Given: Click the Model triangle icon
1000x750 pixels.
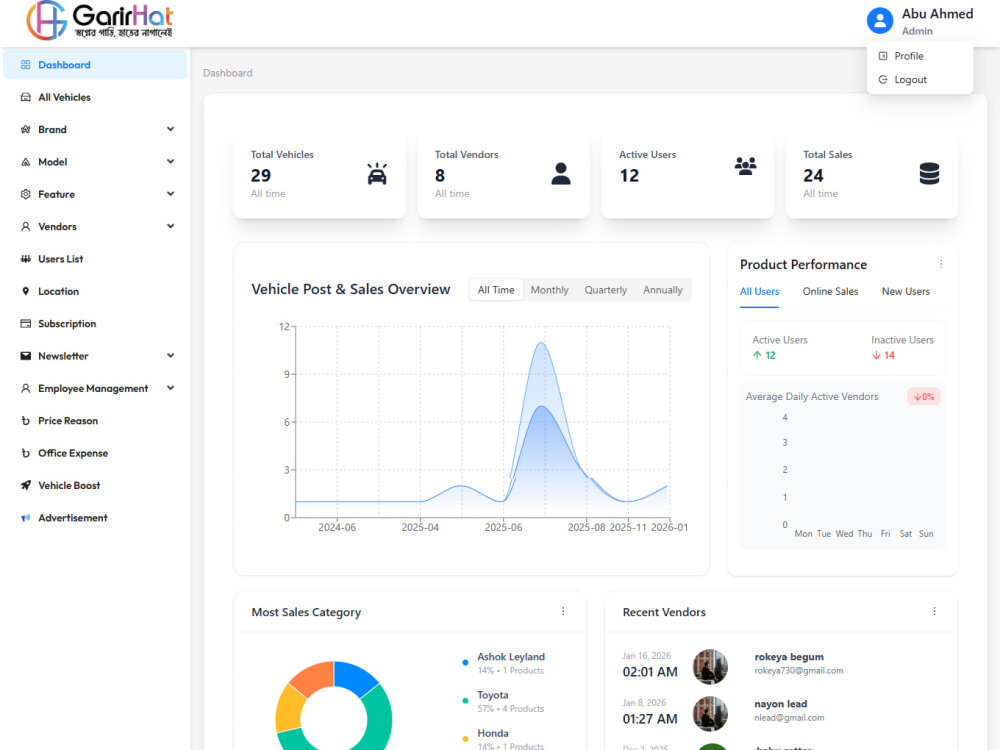Looking at the screenshot, I should pos(26,162).
